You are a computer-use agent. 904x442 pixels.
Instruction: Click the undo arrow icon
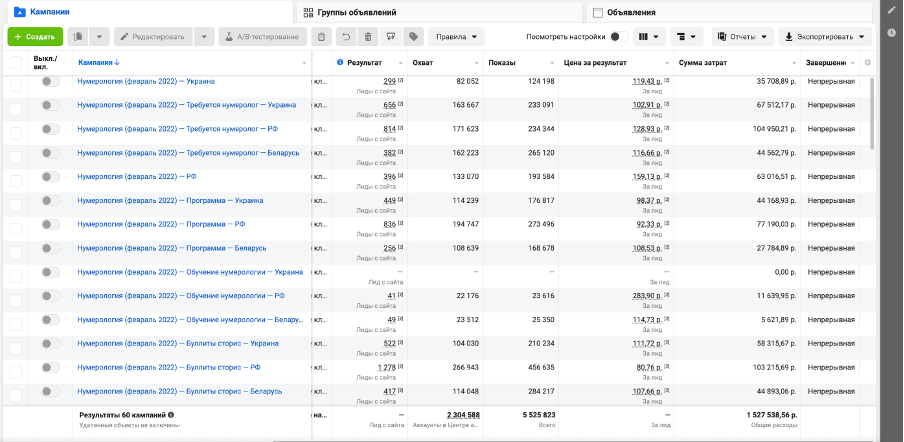coord(346,37)
